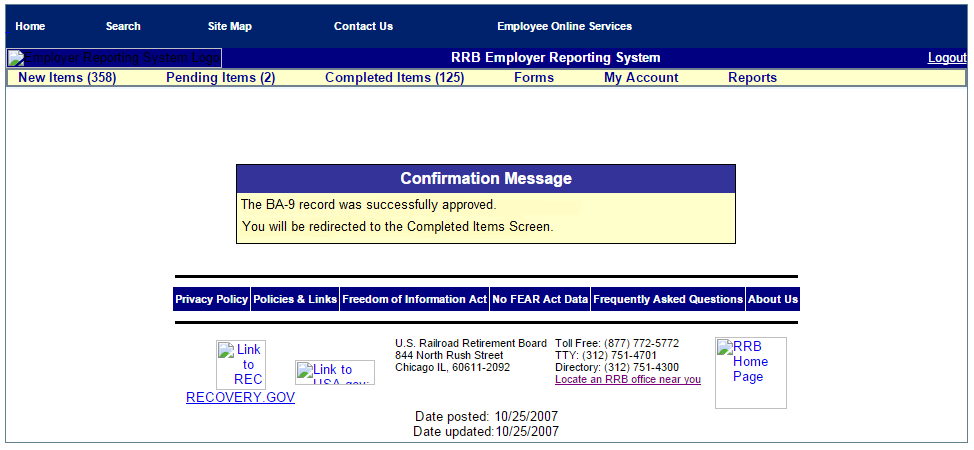Viewport: 974px width, 450px height.
Task: Click the USA.gov image link icon
Action: (335, 373)
